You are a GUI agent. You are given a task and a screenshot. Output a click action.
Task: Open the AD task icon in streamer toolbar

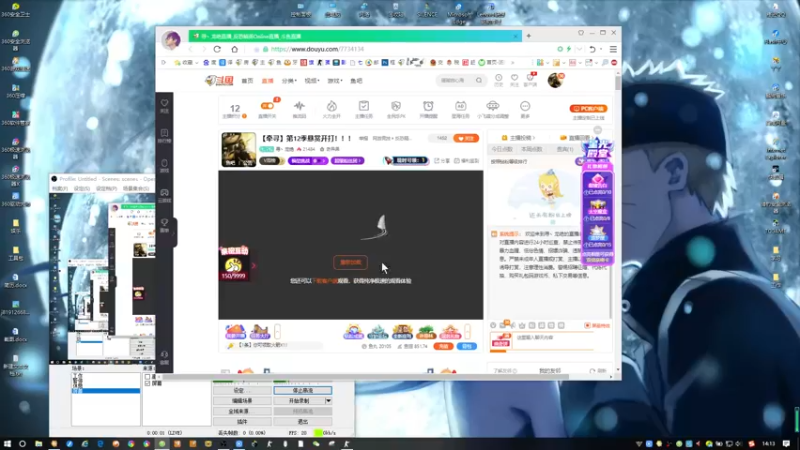pyautogui.click(x=460, y=106)
